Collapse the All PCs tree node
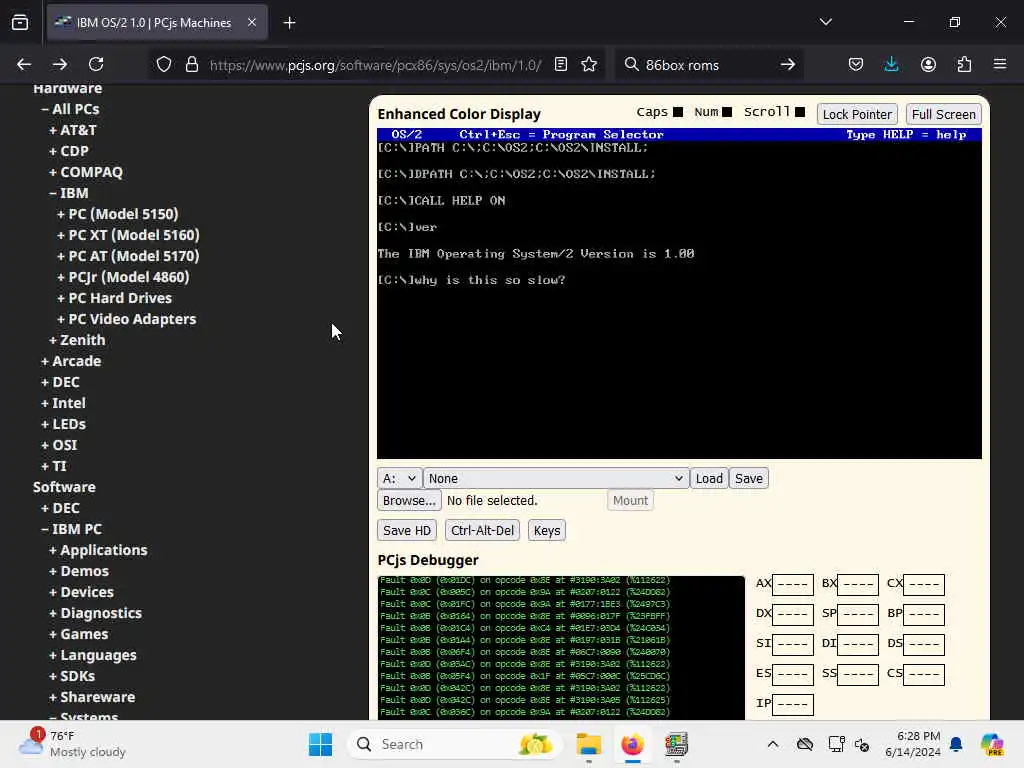The height and width of the screenshot is (768, 1024). pyautogui.click(x=71, y=109)
